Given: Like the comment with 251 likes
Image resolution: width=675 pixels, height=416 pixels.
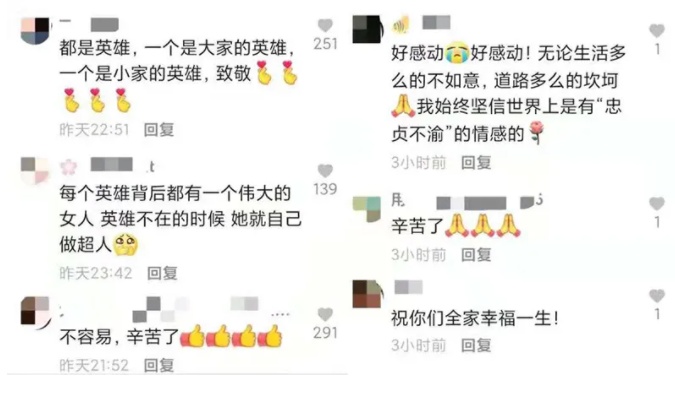Looking at the screenshot, I should coord(325,25).
